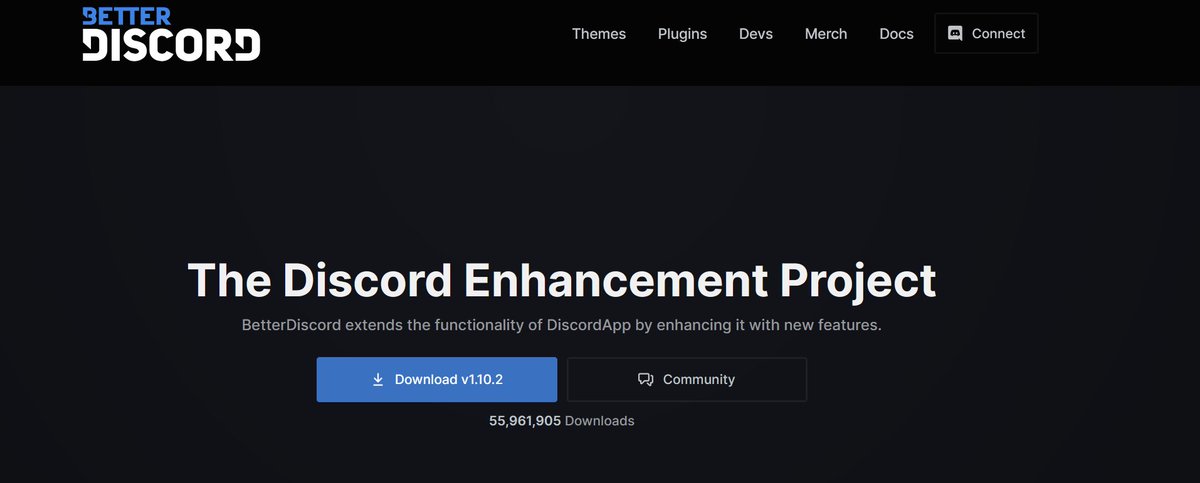The image size is (1200, 483).
Task: Open the Community button
Action: click(687, 380)
